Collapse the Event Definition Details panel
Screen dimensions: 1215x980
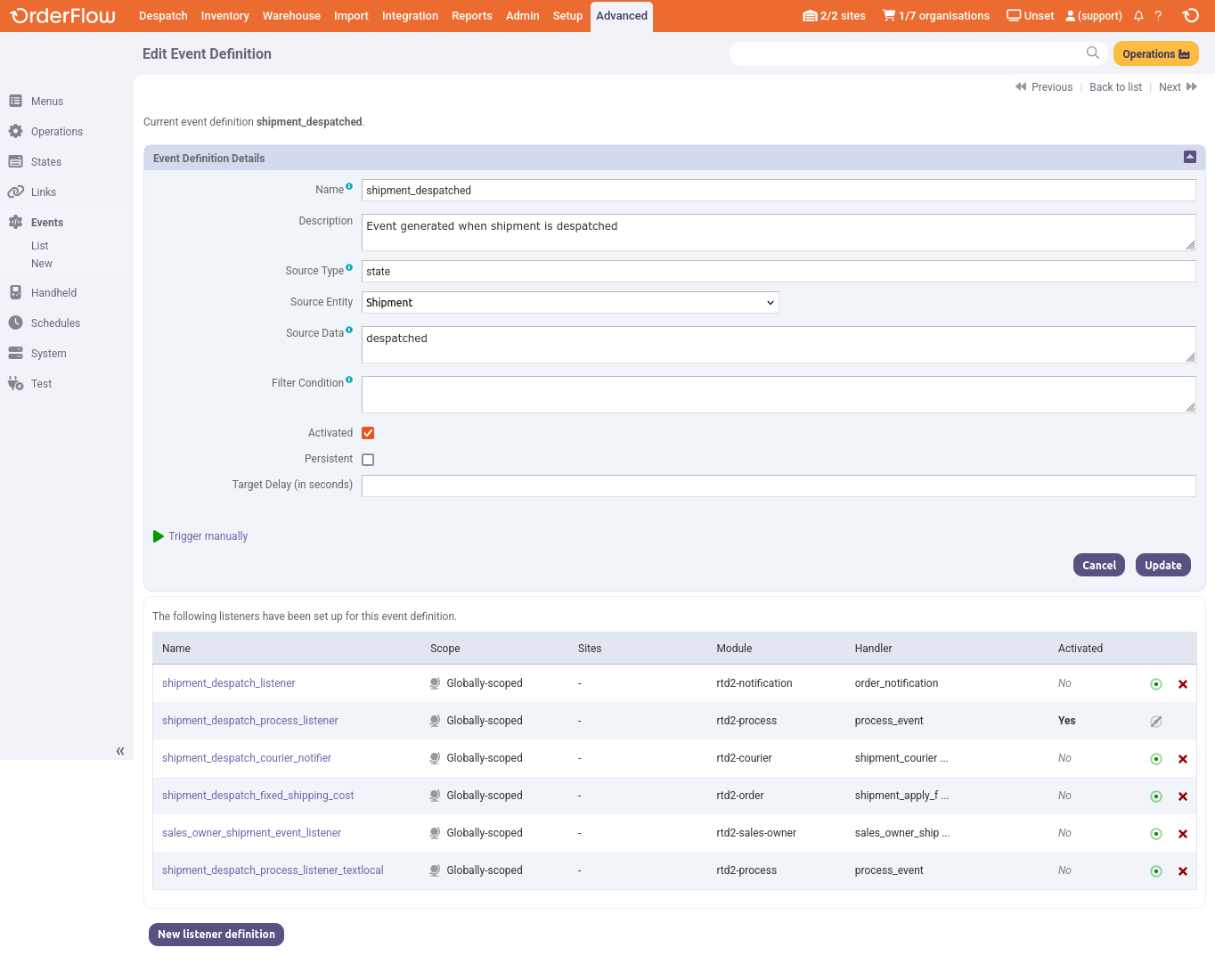pos(1189,157)
